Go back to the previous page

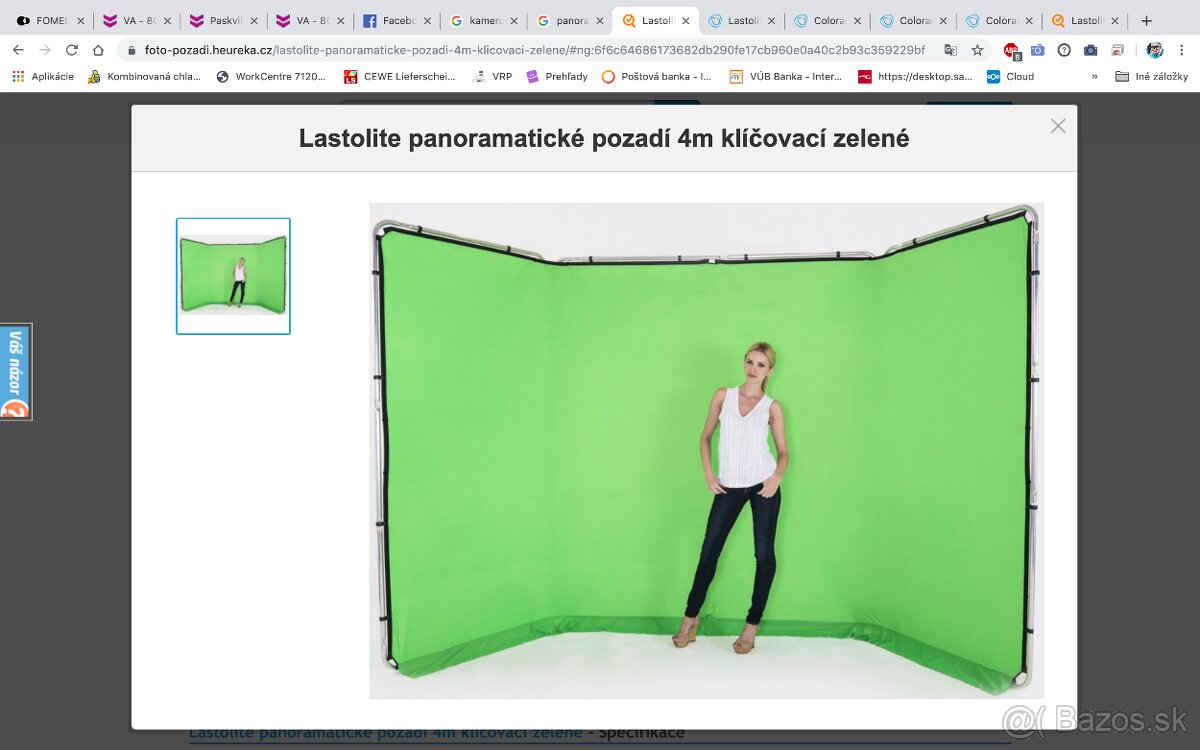tap(18, 50)
